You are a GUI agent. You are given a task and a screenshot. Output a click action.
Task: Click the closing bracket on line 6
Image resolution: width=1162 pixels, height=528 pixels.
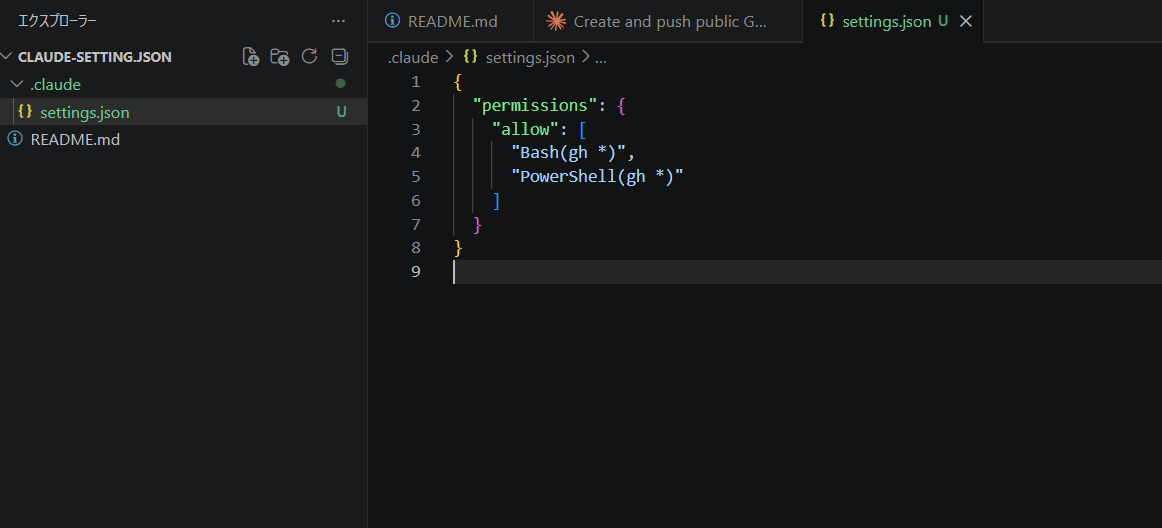(497, 200)
